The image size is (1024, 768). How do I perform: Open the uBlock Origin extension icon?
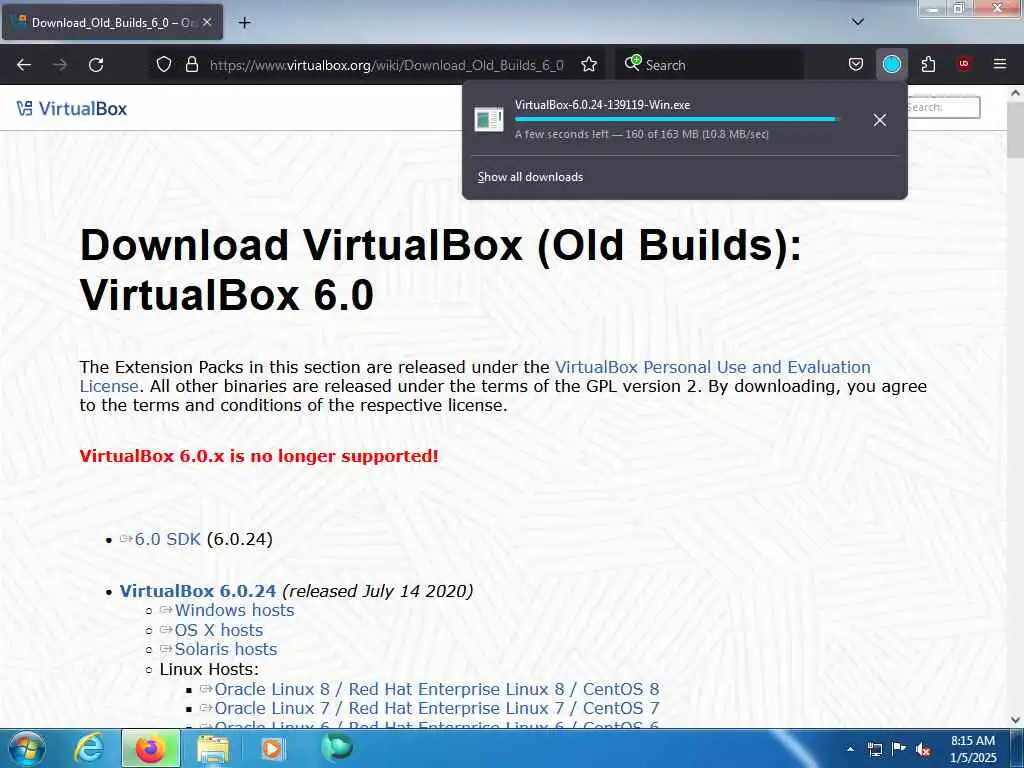(964, 64)
